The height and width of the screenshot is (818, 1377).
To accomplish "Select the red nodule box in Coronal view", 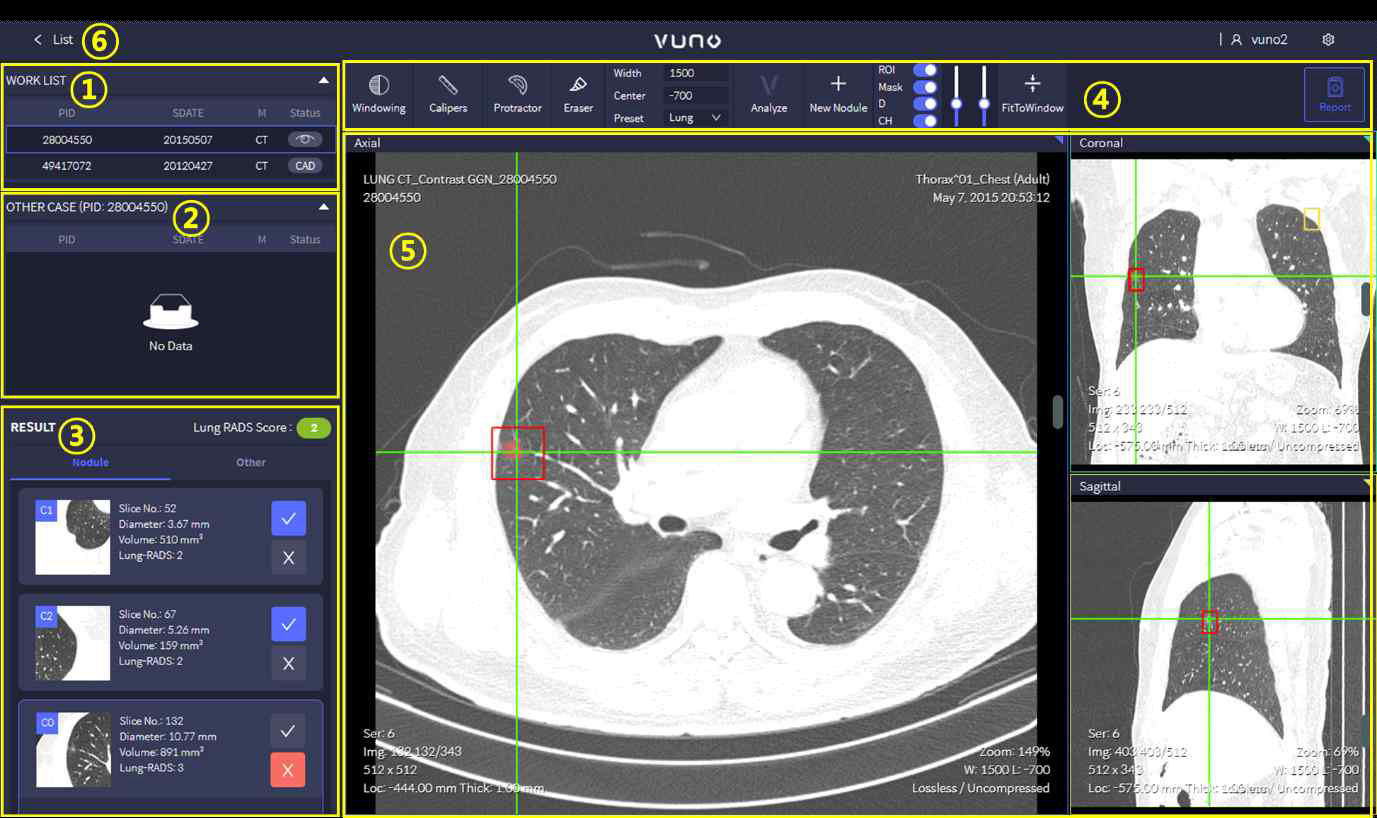I will point(1136,279).
